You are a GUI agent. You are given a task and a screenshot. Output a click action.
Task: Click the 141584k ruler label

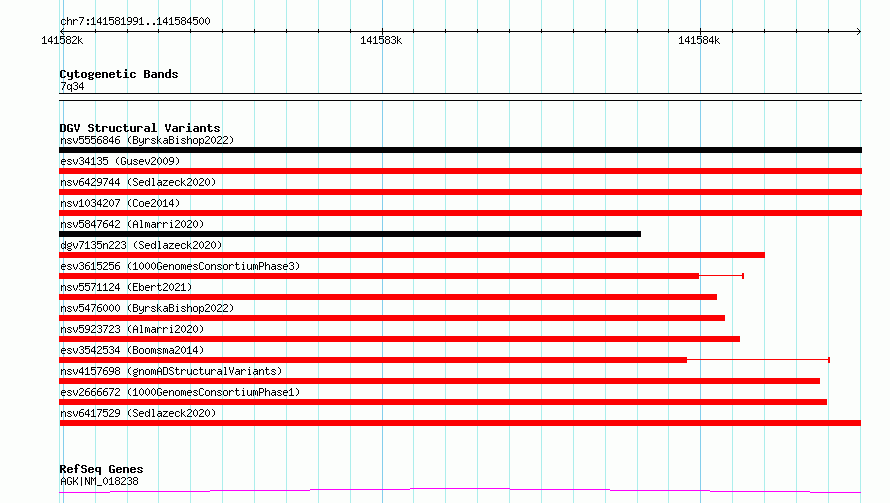click(x=699, y=40)
